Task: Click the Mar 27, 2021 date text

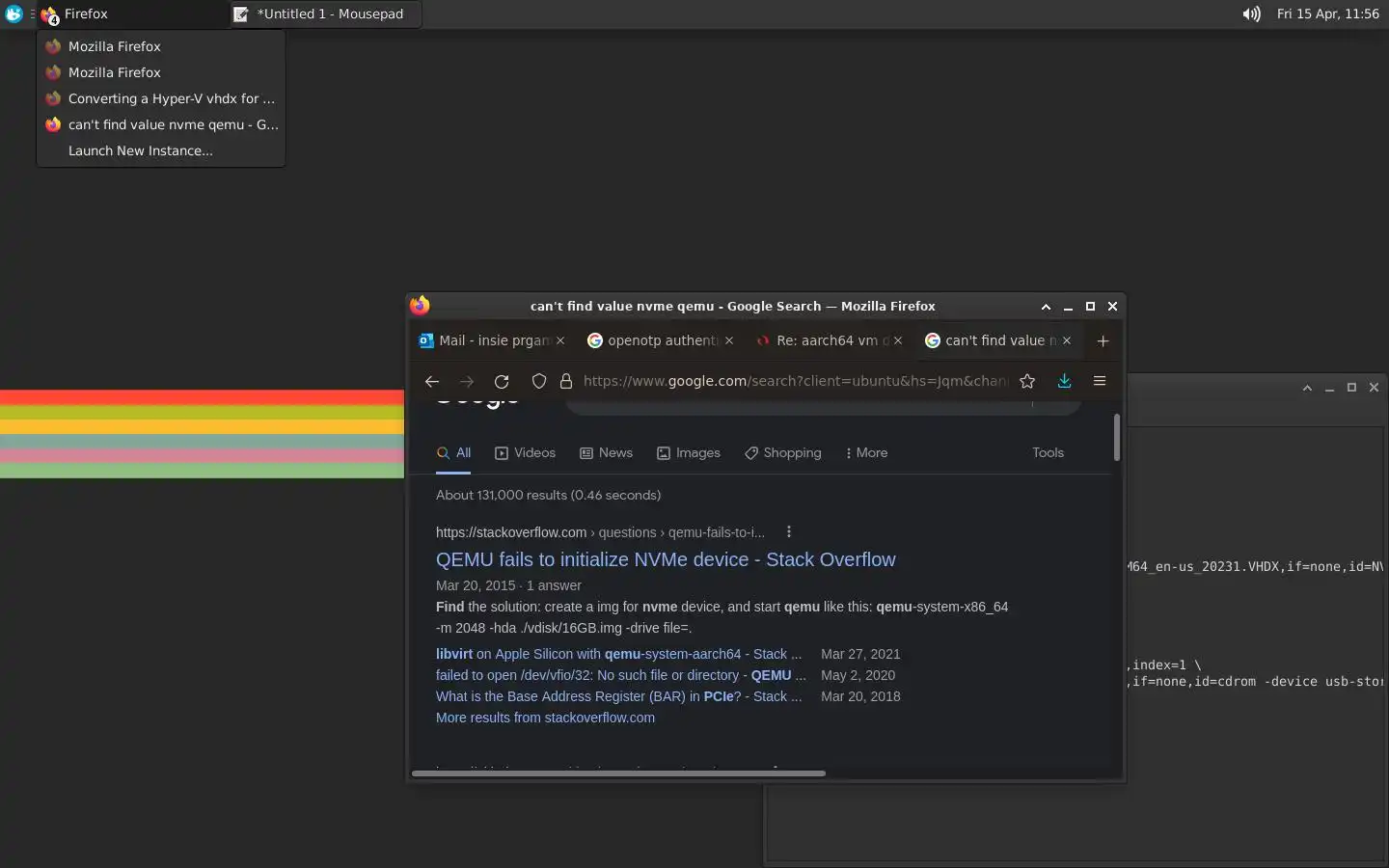Action: click(x=860, y=654)
